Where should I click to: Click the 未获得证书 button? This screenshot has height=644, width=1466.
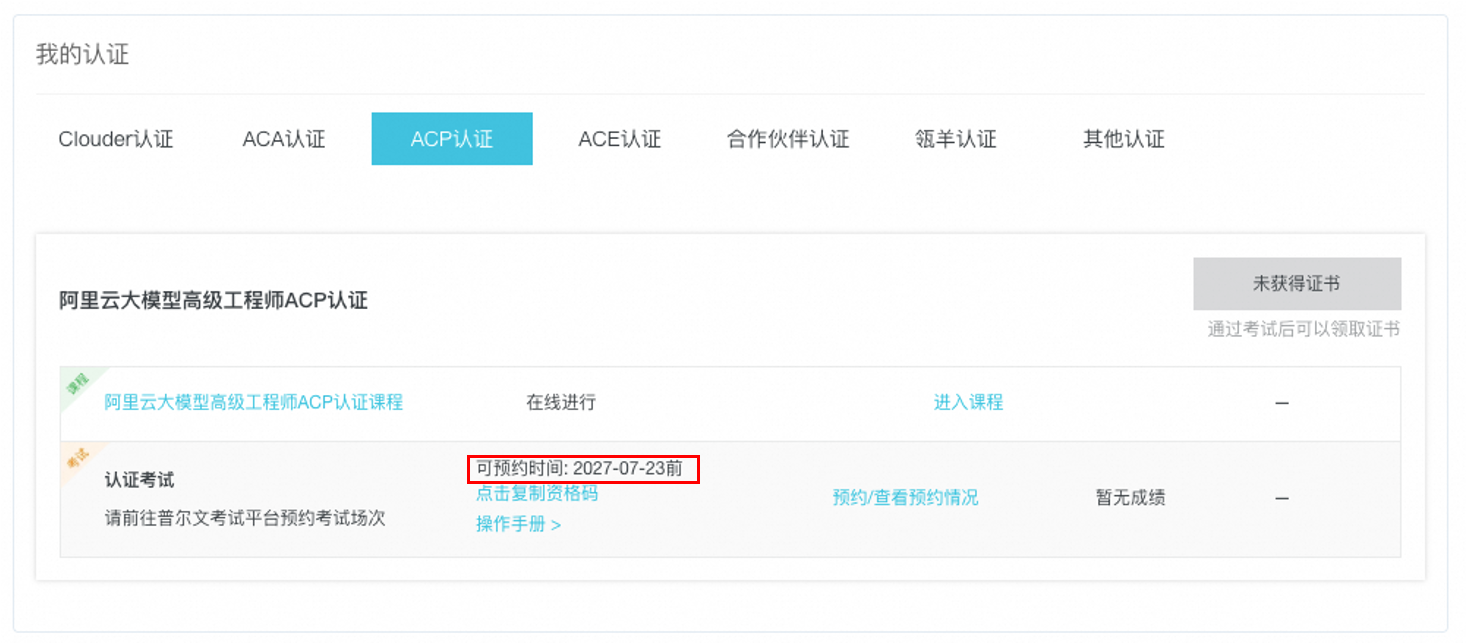1297,284
